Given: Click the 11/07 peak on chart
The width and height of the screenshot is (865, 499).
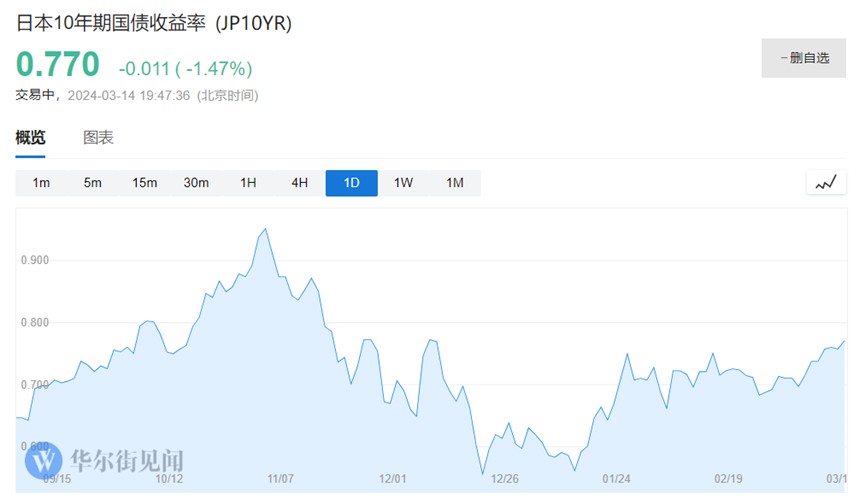Looking at the screenshot, I should point(264,230).
